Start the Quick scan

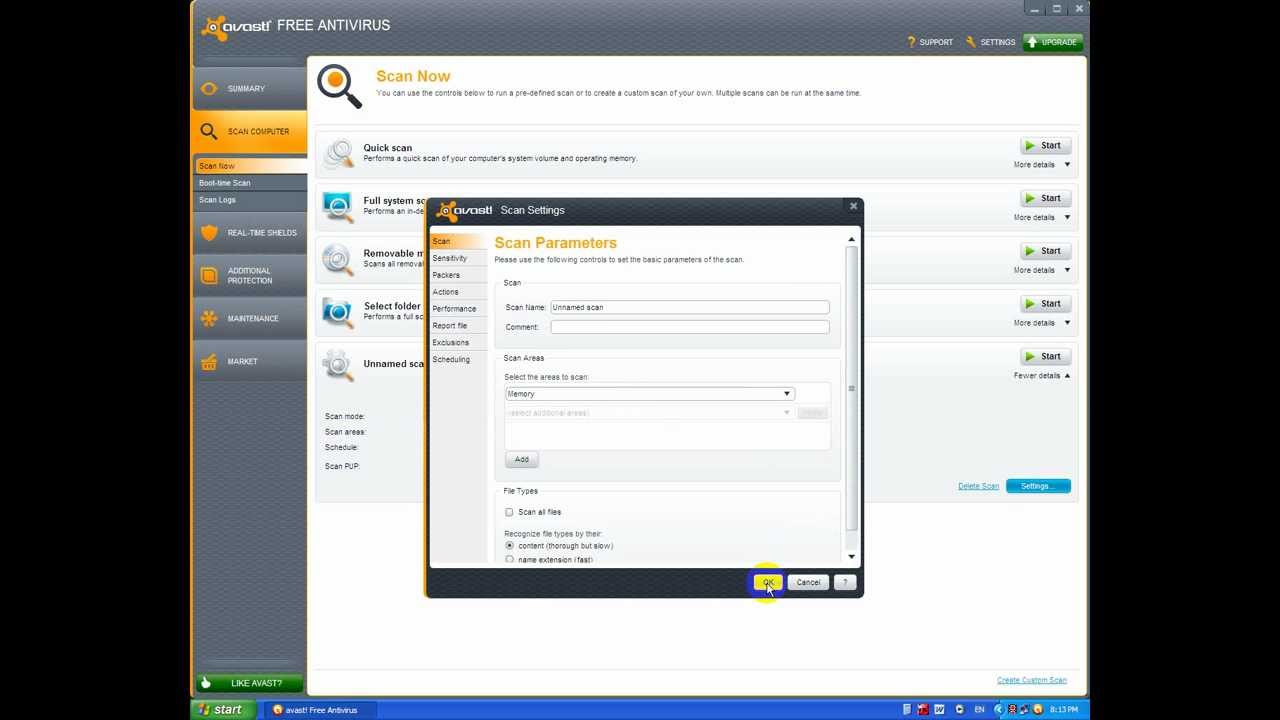tap(1045, 146)
